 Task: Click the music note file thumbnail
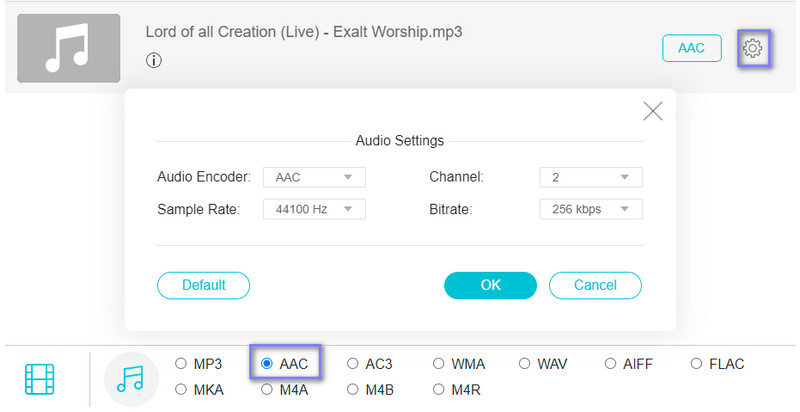tap(68, 48)
